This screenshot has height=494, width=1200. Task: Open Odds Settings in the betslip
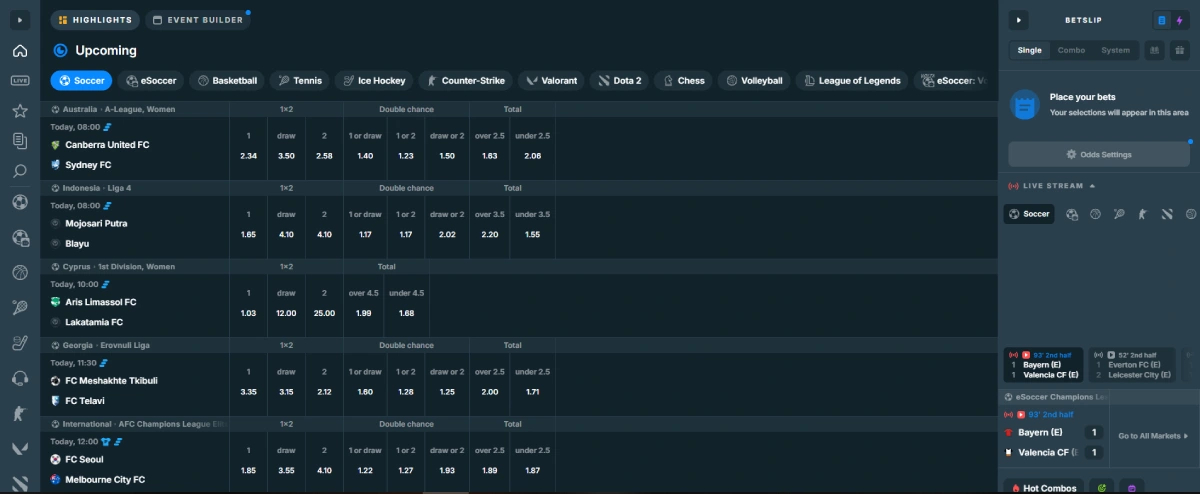click(x=1099, y=154)
